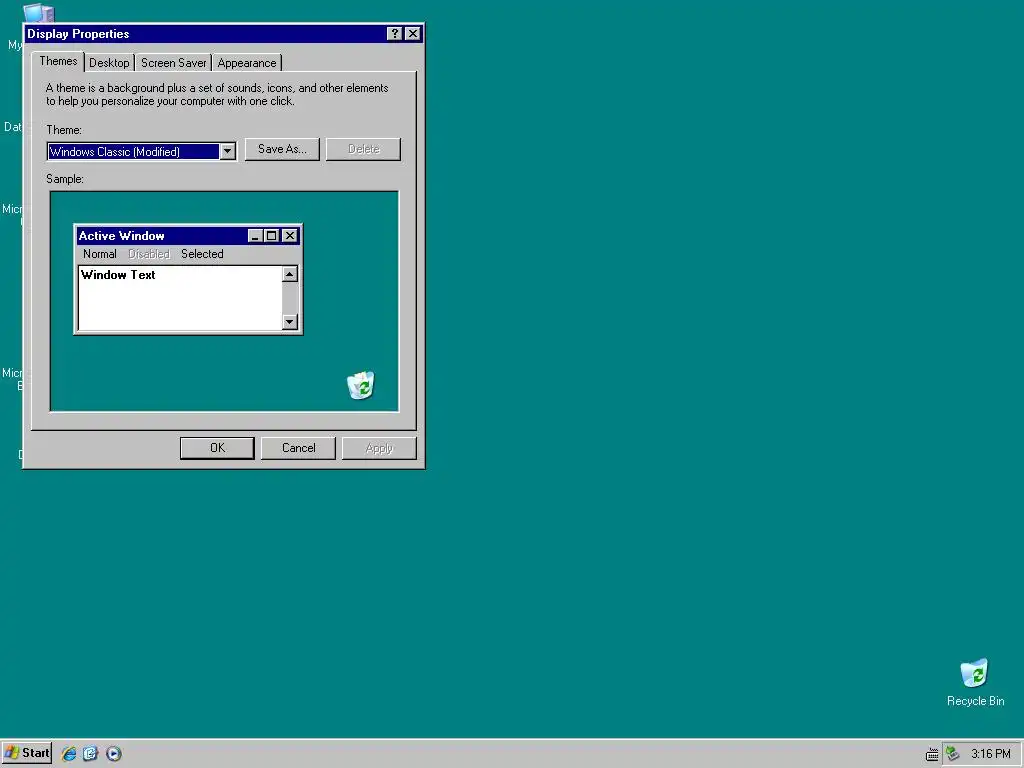Screen dimensions: 1024x768
Task: Click the sample window scroll down arrow
Action: click(290, 322)
